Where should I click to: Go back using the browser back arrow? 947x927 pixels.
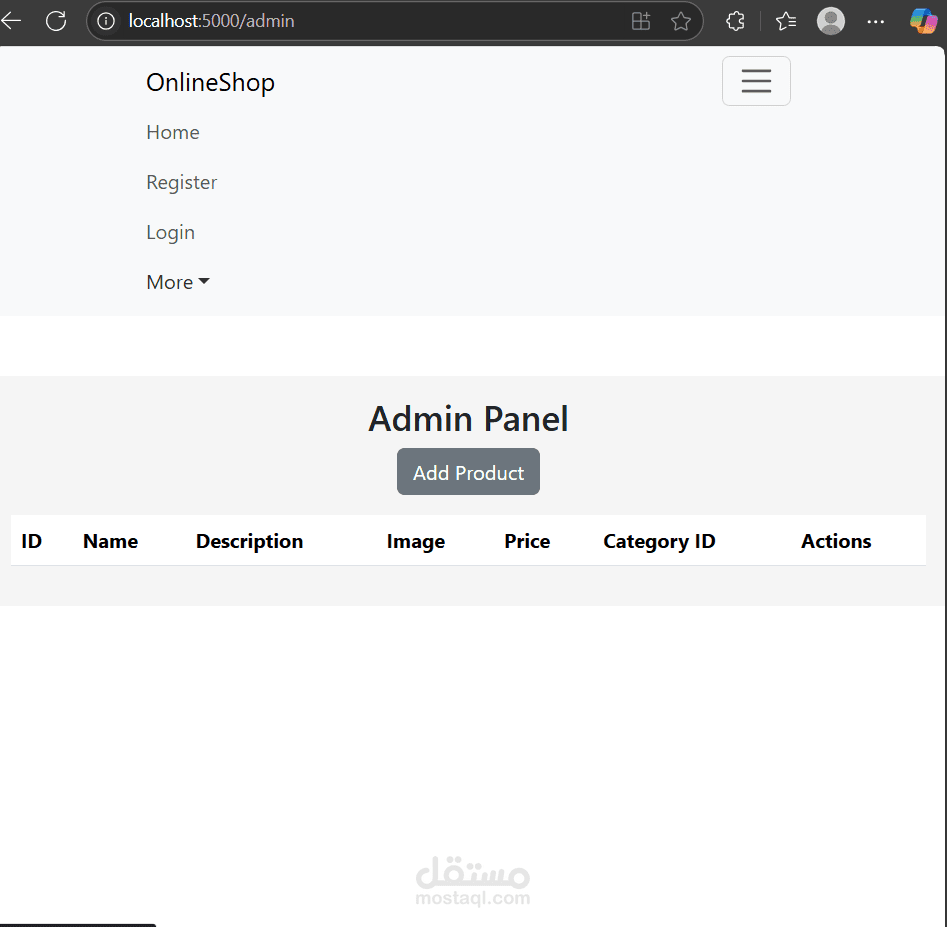coord(11,21)
